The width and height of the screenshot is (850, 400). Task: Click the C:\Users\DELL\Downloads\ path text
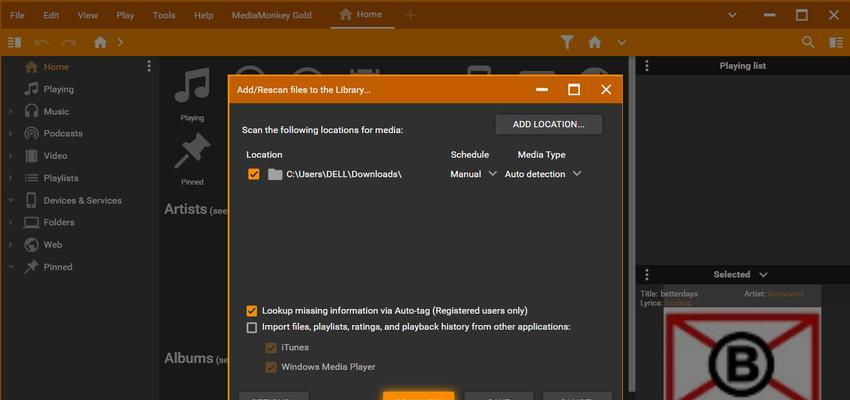pyautogui.click(x=344, y=174)
